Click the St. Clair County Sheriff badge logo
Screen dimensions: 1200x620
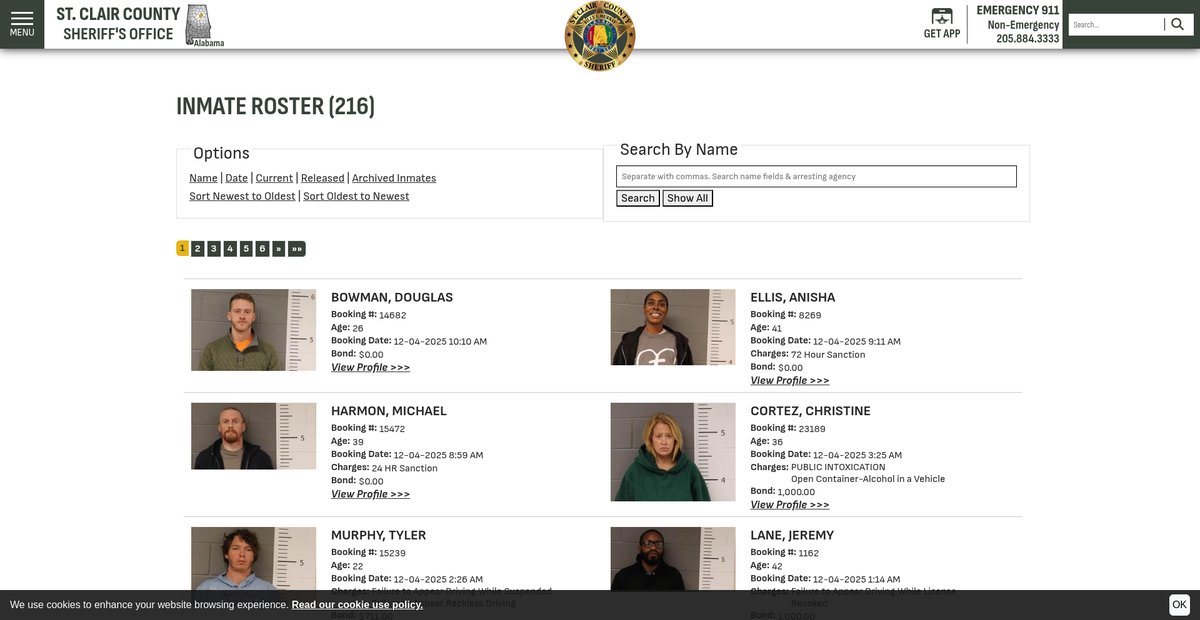click(600, 37)
